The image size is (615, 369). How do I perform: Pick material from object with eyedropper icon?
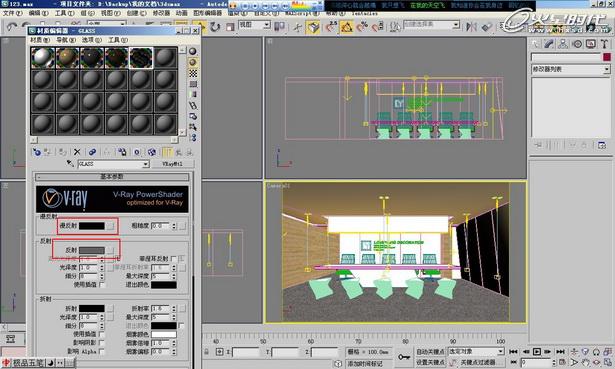click(x=70, y=164)
